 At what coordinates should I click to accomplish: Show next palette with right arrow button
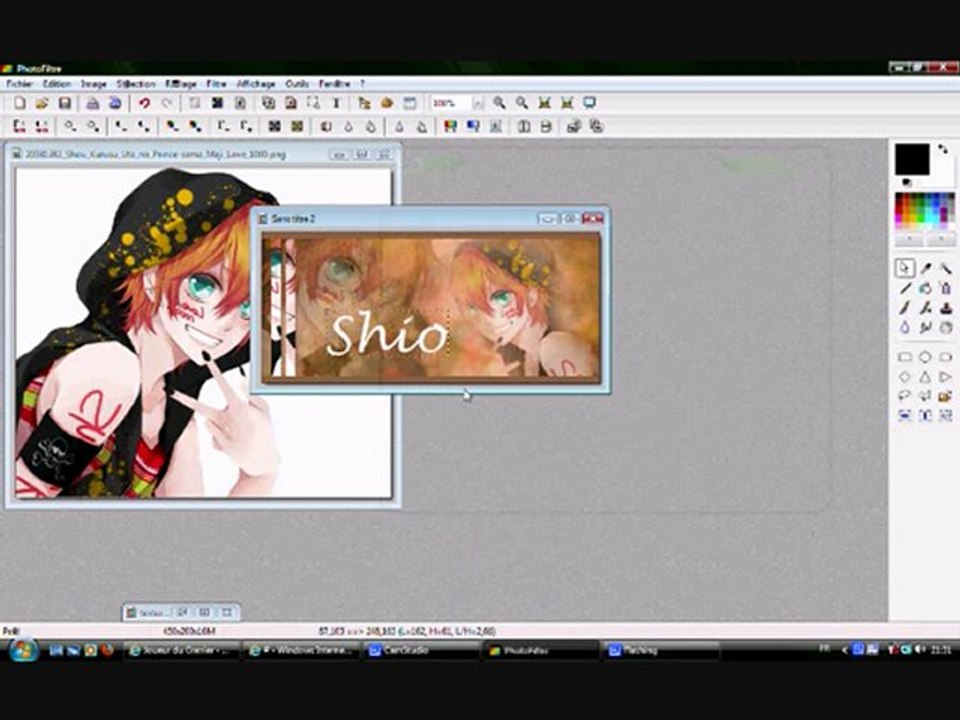point(941,238)
